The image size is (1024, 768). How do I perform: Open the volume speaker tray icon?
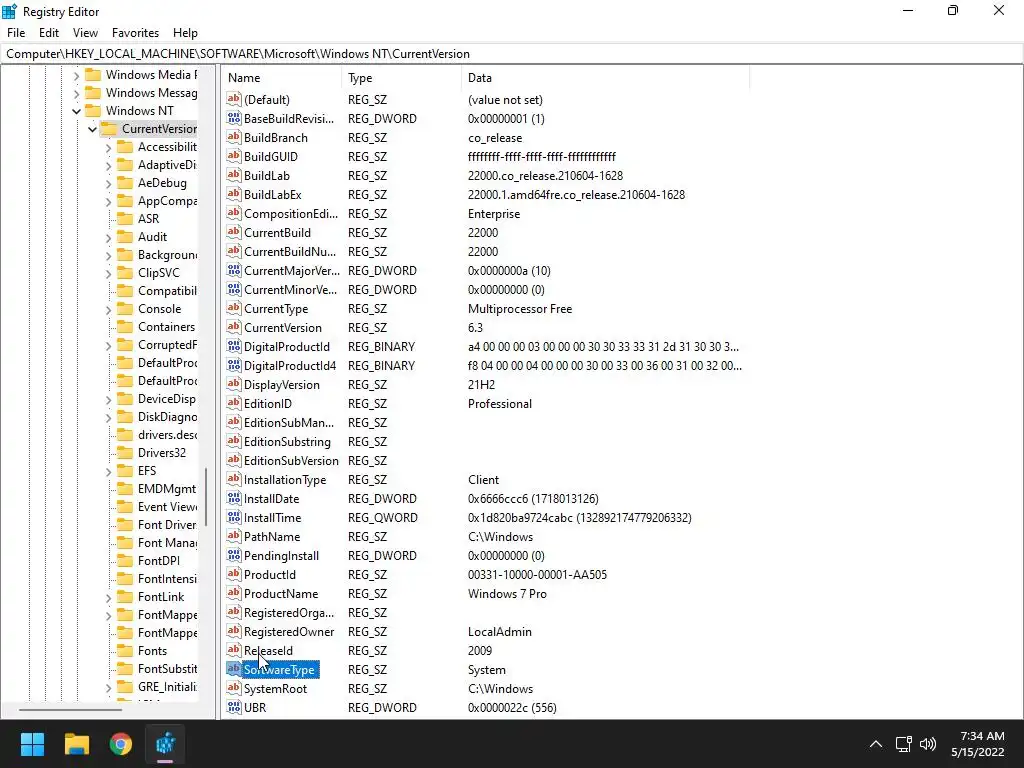[x=927, y=744]
